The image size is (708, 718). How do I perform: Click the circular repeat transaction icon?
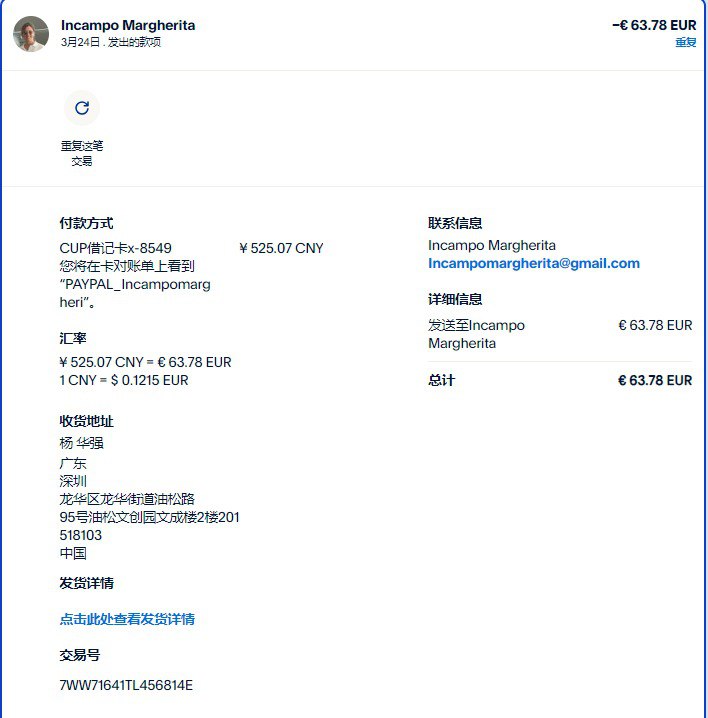click(82, 108)
